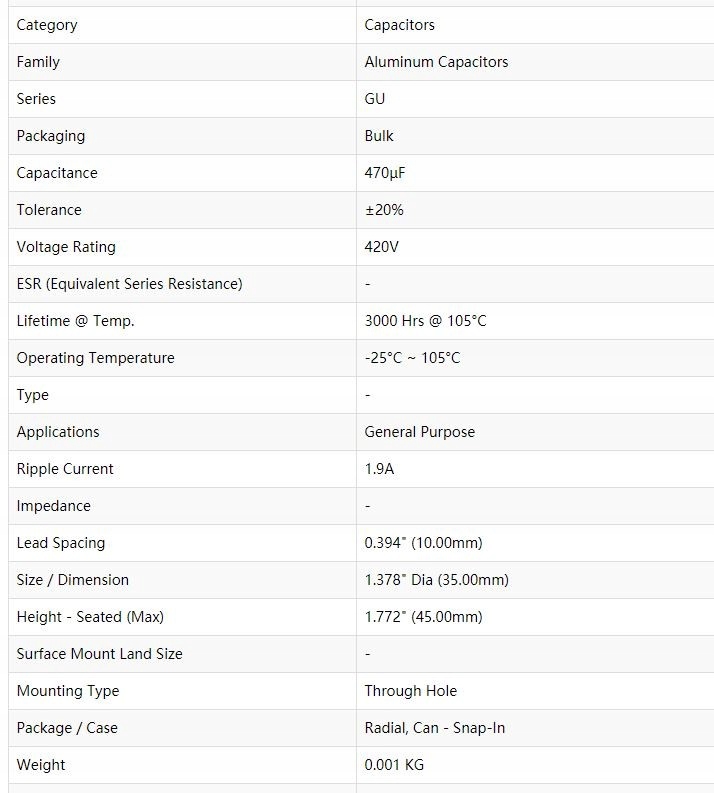Select the 420V voltage rating value

click(x=381, y=247)
